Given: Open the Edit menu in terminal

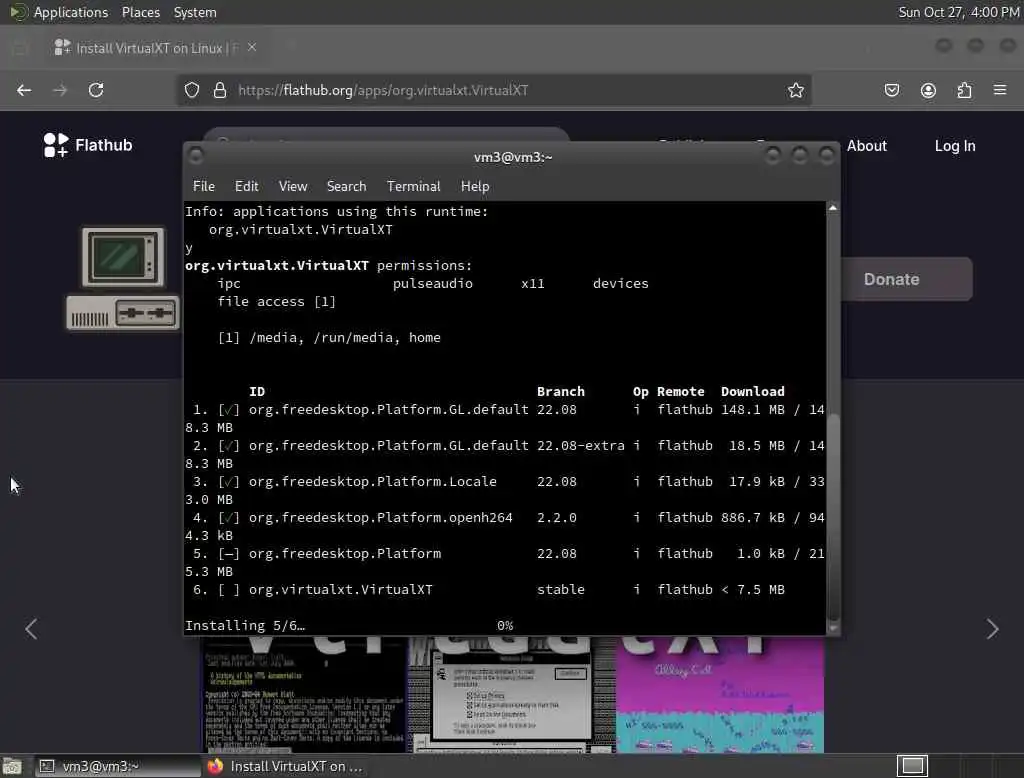Looking at the screenshot, I should 246,186.
